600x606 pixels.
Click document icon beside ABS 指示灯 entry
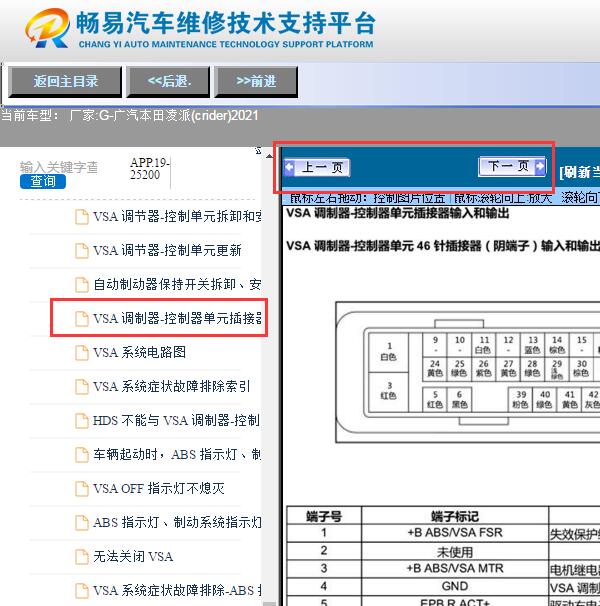click(82, 523)
